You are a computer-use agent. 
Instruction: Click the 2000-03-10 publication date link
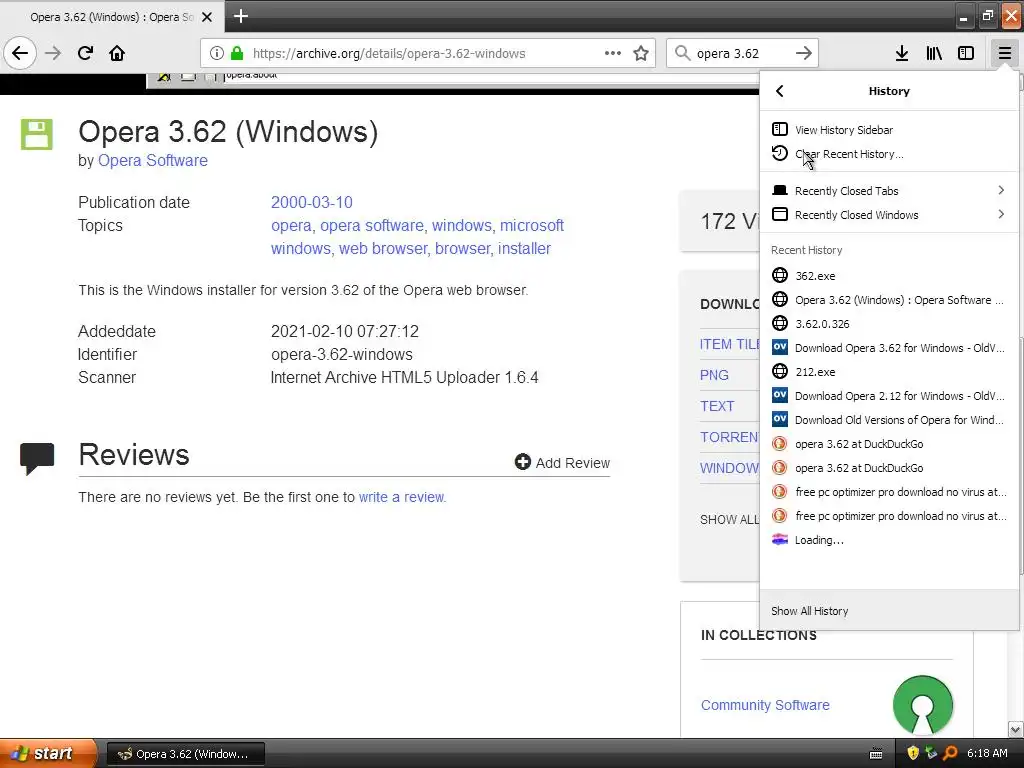(312, 202)
